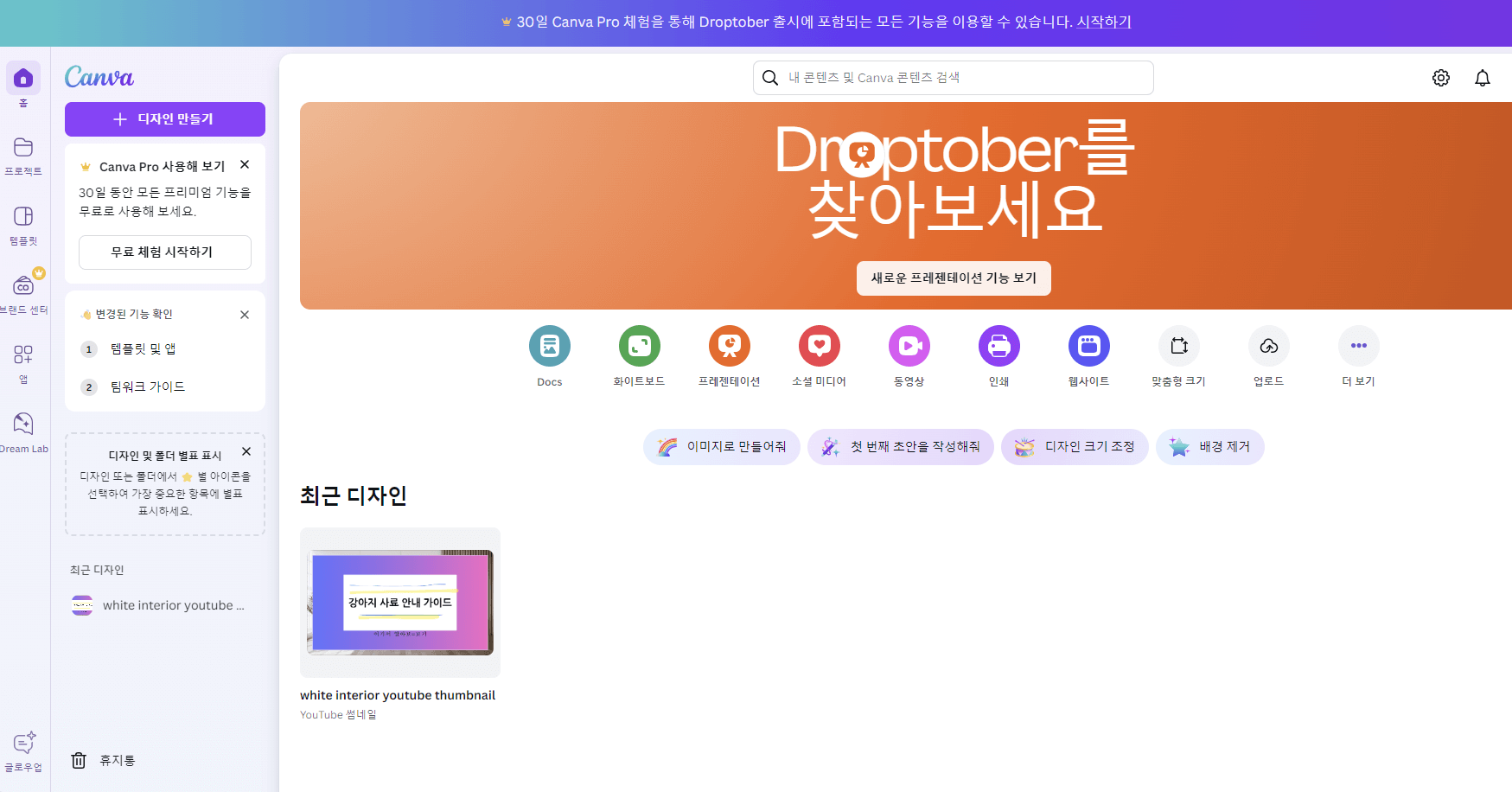Click the 시작하기 link in the banner

[1103, 22]
